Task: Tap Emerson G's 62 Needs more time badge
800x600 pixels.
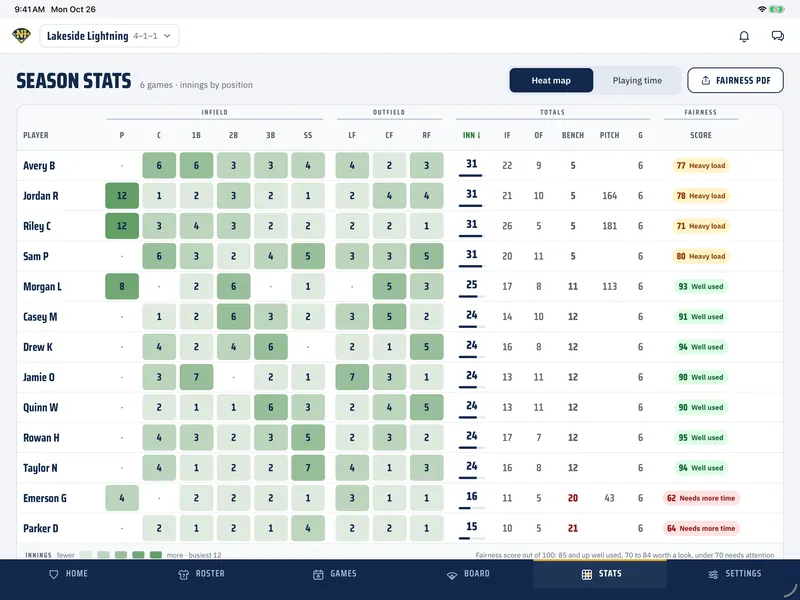Action: [x=701, y=498]
